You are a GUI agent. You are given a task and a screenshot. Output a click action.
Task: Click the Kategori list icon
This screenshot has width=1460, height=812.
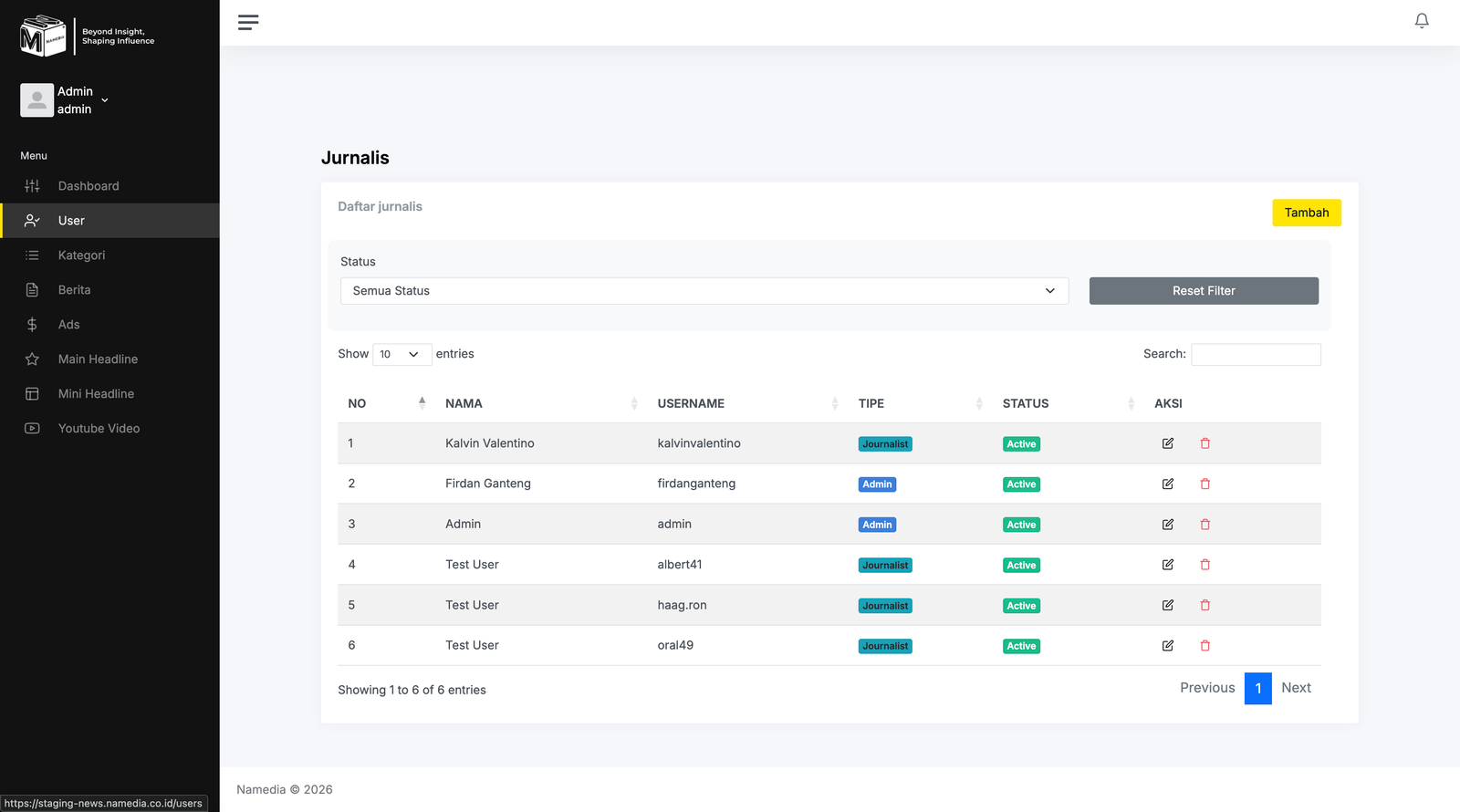32,255
